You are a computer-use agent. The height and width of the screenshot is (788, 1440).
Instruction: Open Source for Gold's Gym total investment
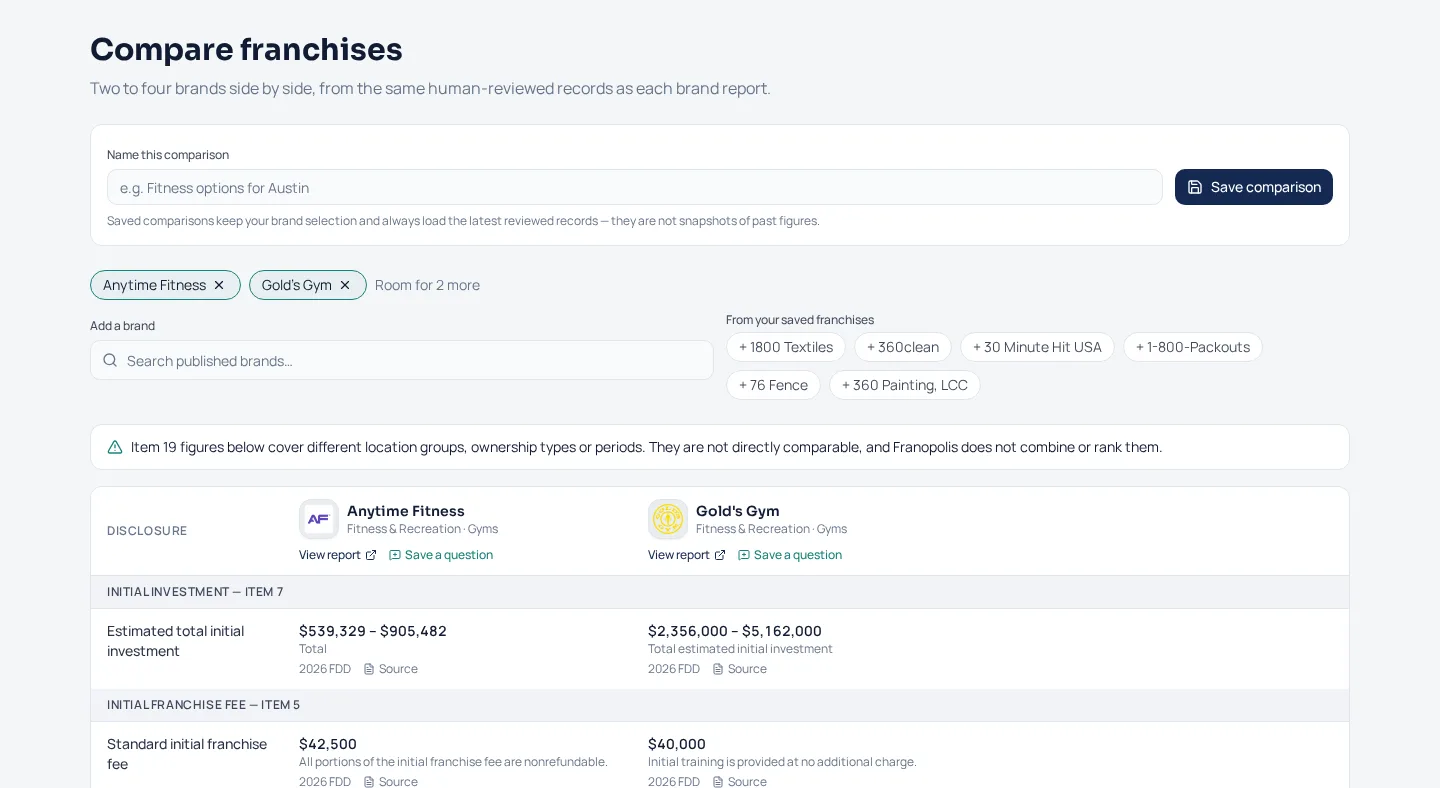(740, 669)
